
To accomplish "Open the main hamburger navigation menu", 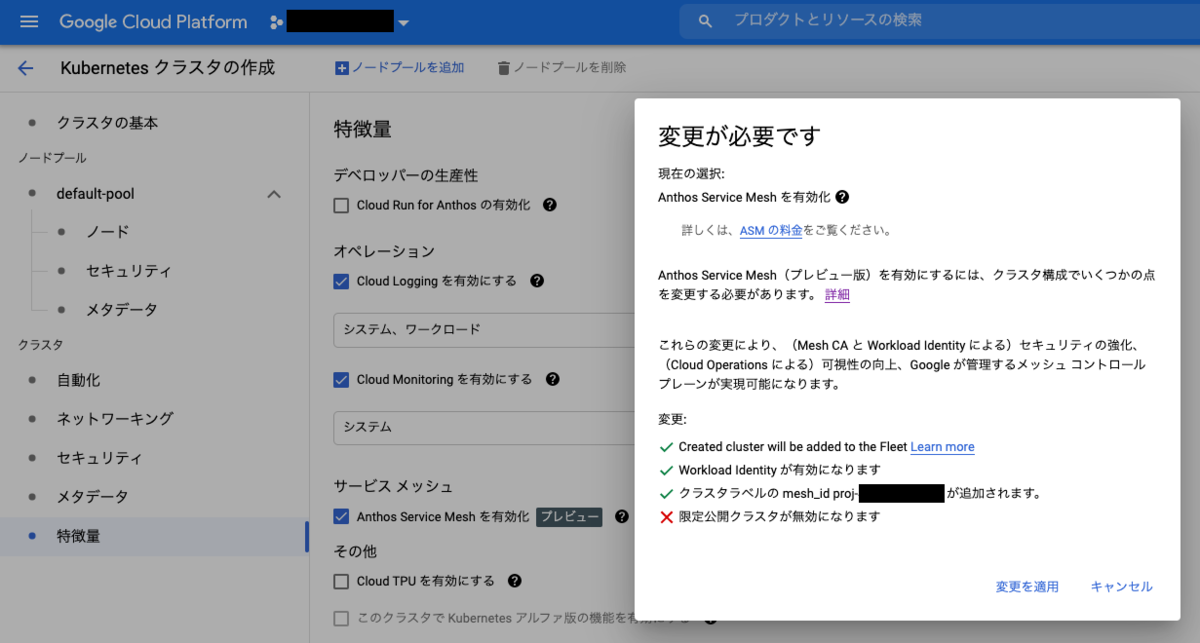I will (x=28, y=21).
